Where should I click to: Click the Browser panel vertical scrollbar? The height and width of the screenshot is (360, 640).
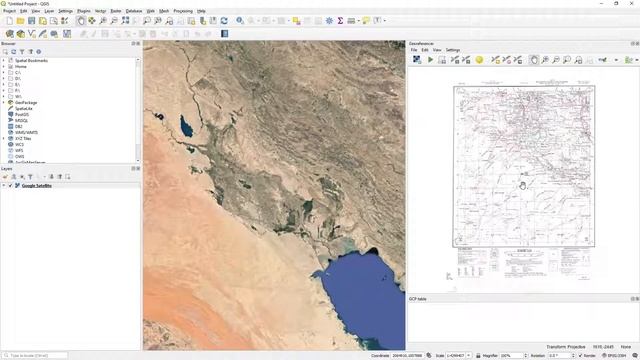coord(138,110)
